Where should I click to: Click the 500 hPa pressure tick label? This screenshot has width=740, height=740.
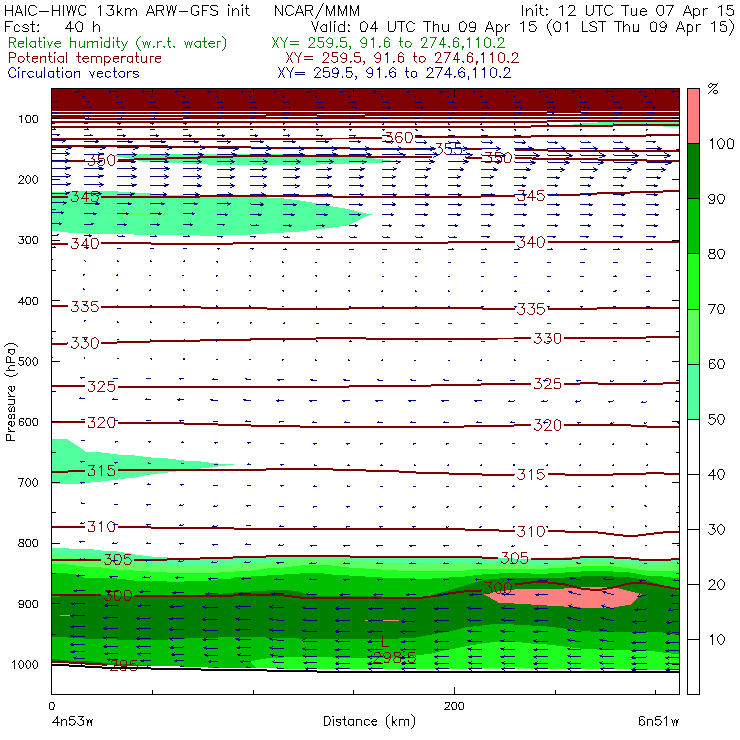28,362
